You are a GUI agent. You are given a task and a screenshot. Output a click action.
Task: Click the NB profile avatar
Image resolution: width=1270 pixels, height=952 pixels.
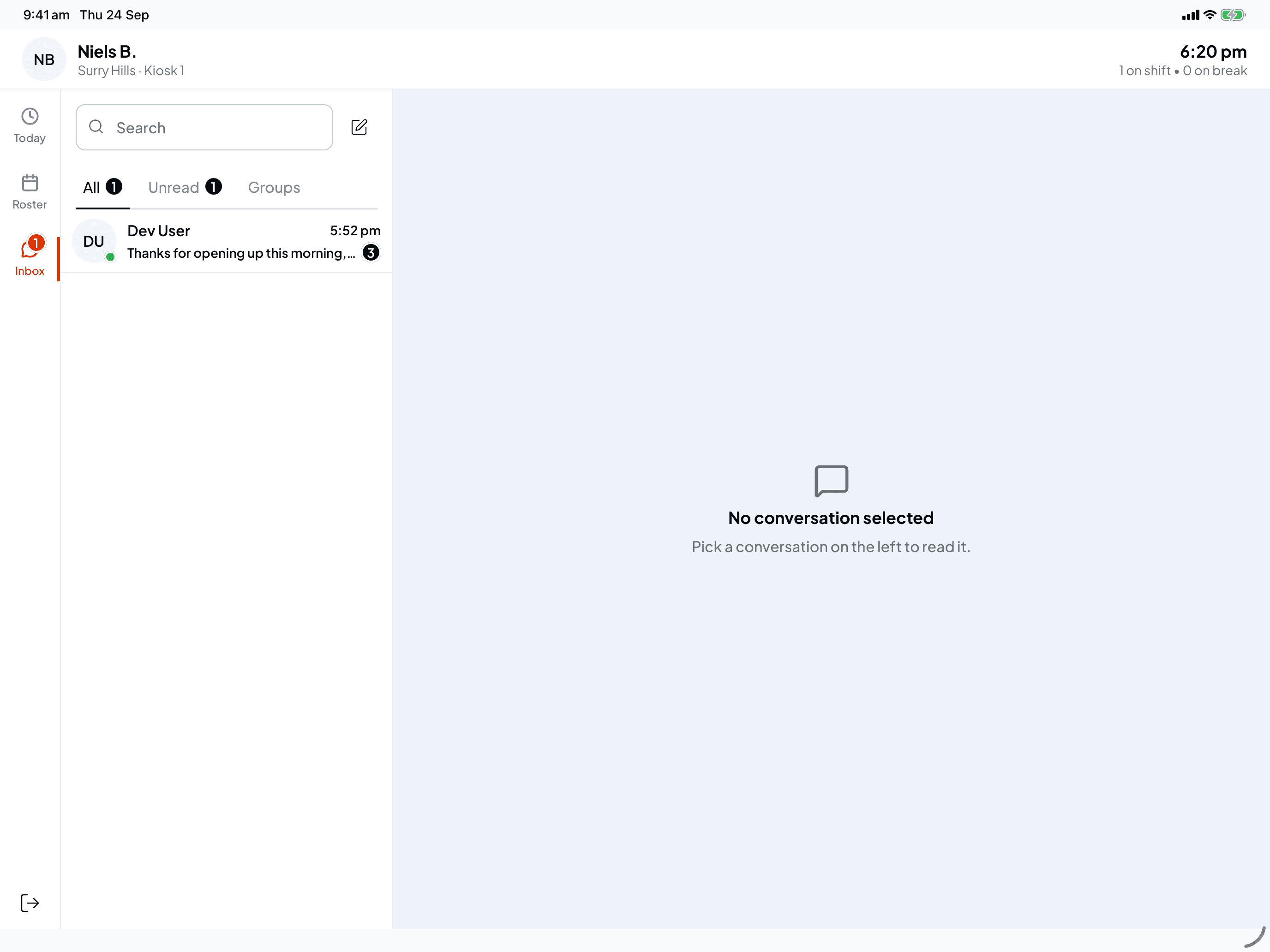coord(44,59)
